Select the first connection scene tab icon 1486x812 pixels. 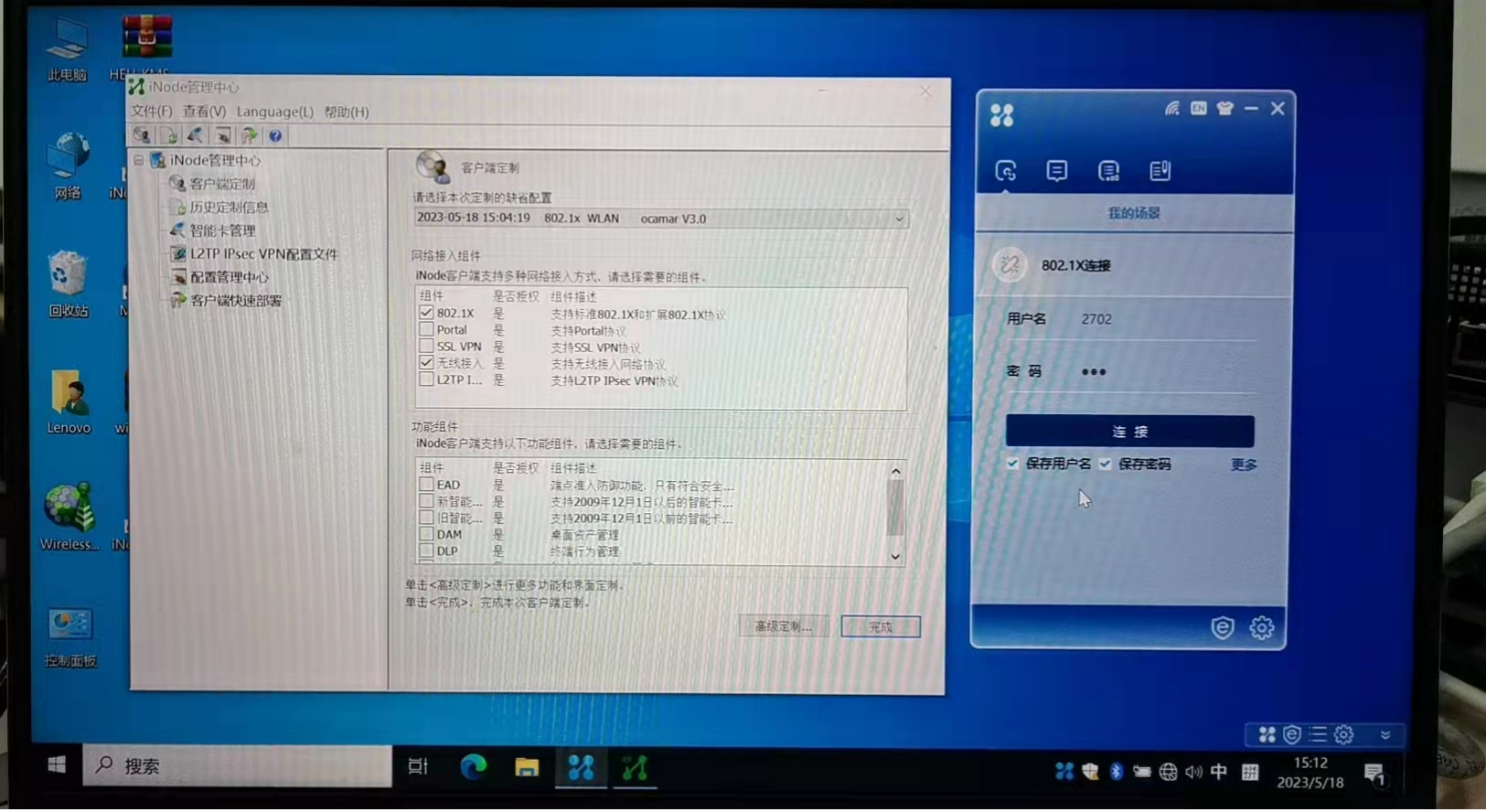click(1006, 171)
